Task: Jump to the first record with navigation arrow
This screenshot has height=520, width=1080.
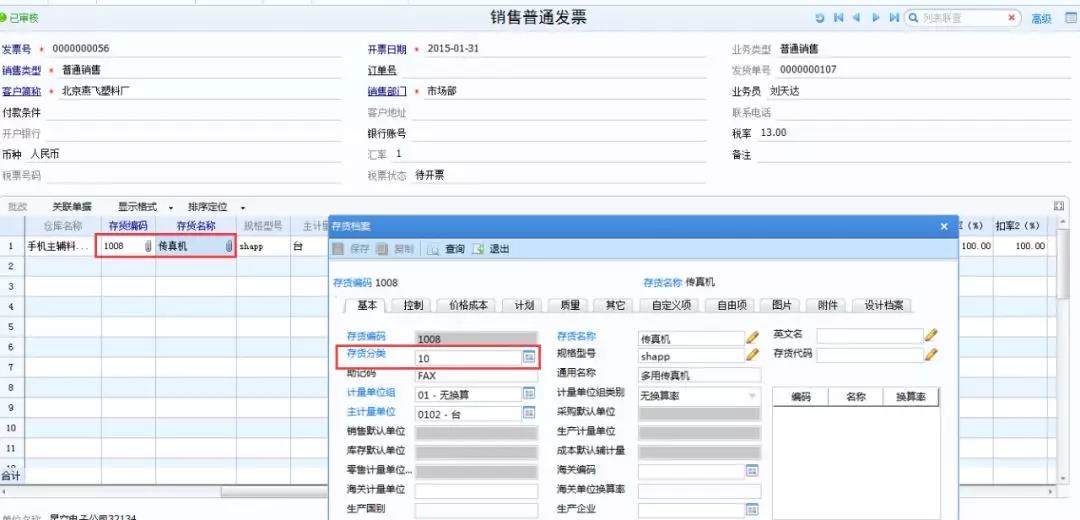Action: [838, 18]
